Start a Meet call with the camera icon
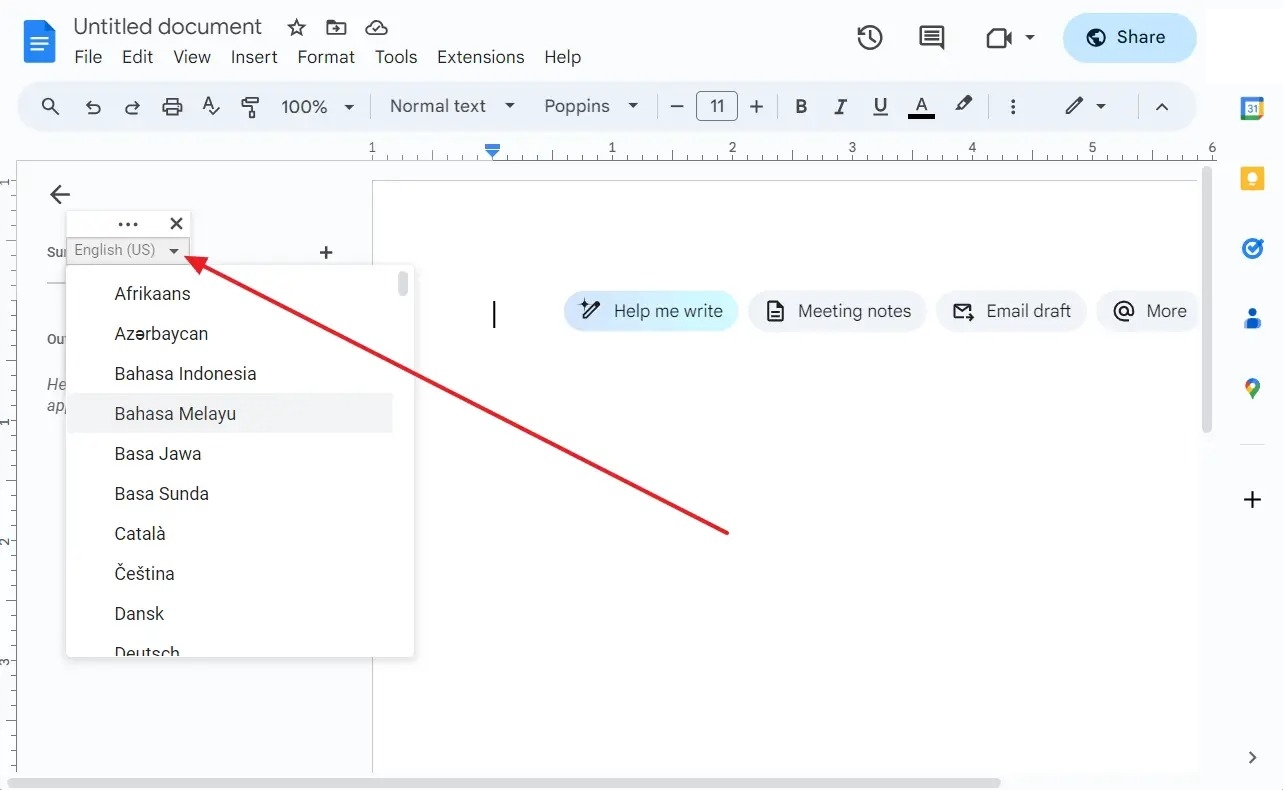The height and width of the screenshot is (790, 1283). (x=997, y=38)
